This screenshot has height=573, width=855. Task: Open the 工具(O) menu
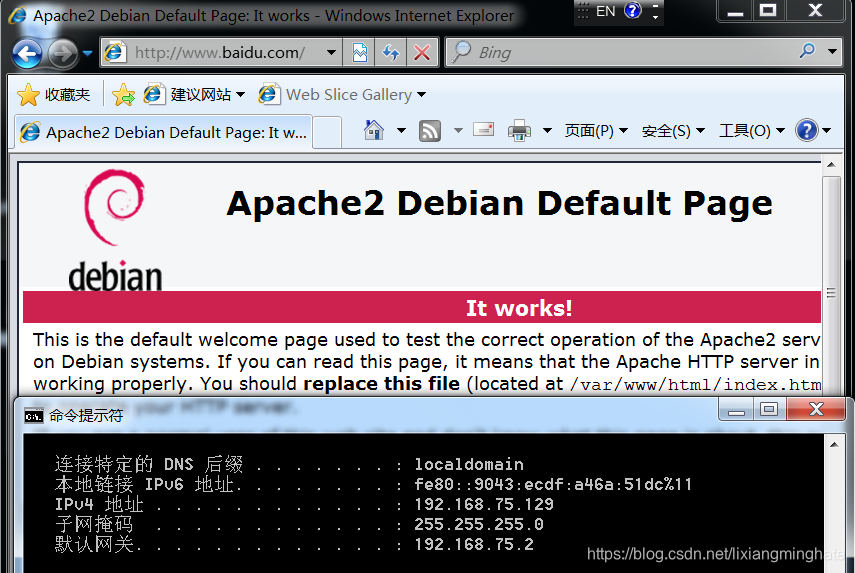click(752, 131)
